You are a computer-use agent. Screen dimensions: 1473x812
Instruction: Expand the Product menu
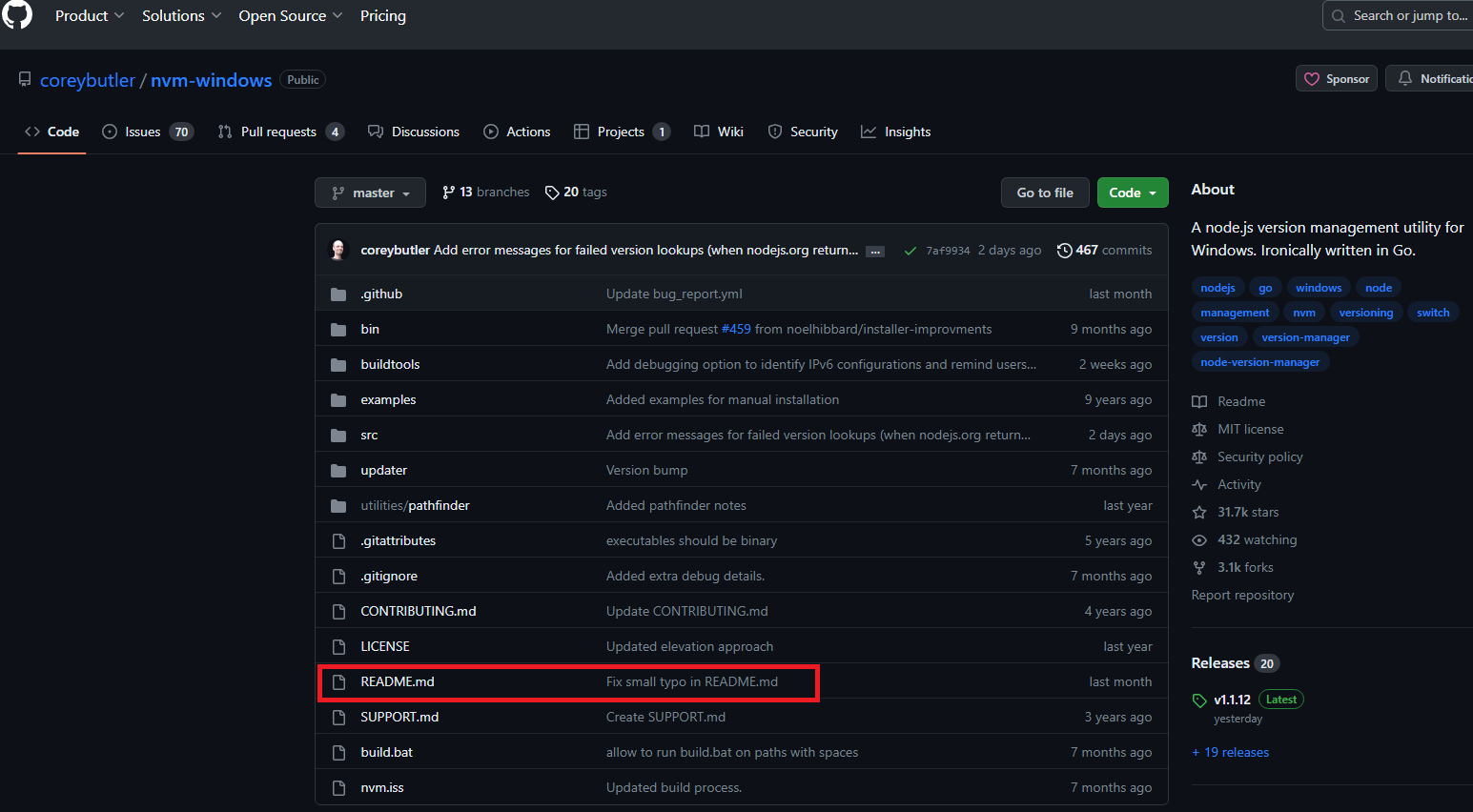90,16
